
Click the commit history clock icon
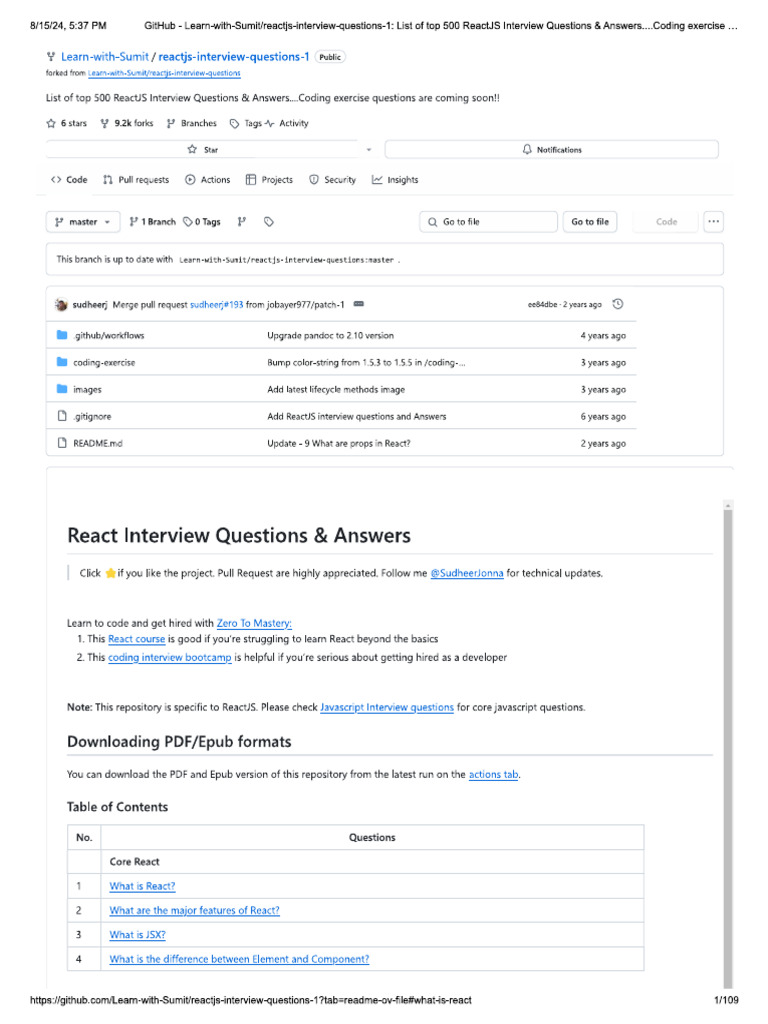tap(618, 304)
